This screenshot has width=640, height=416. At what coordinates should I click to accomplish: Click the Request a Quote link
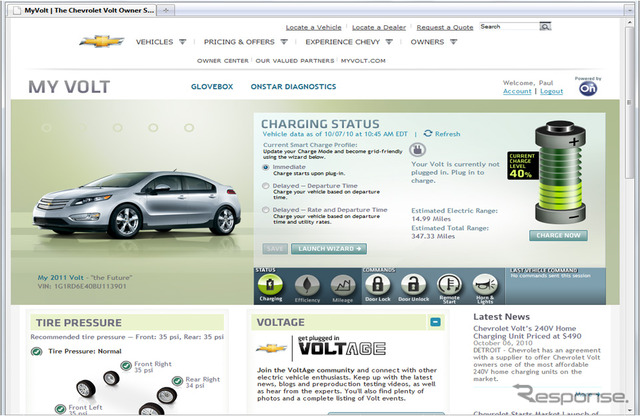click(x=445, y=27)
